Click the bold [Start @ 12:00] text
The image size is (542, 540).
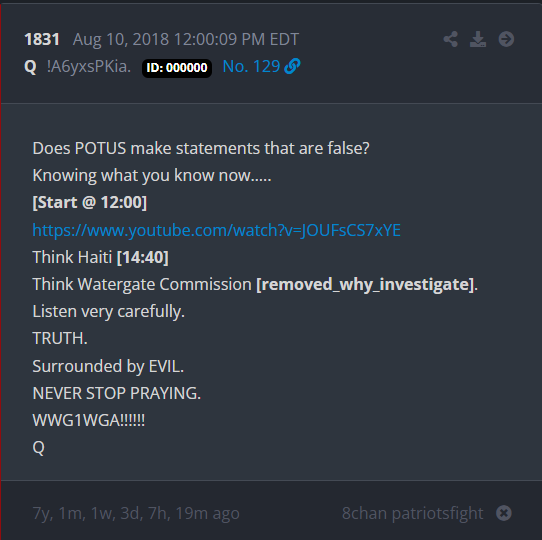pos(90,203)
